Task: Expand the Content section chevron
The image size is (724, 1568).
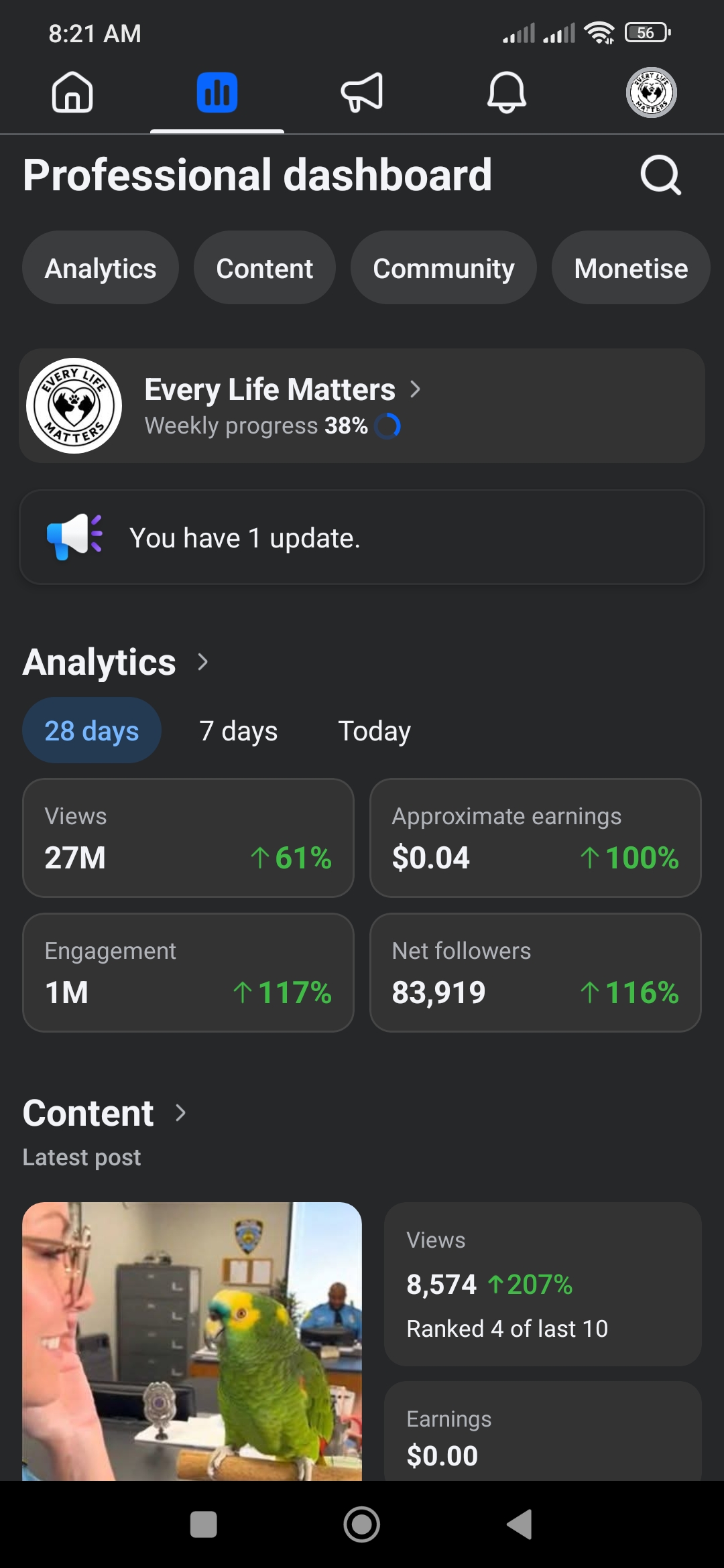Action: [x=180, y=1113]
